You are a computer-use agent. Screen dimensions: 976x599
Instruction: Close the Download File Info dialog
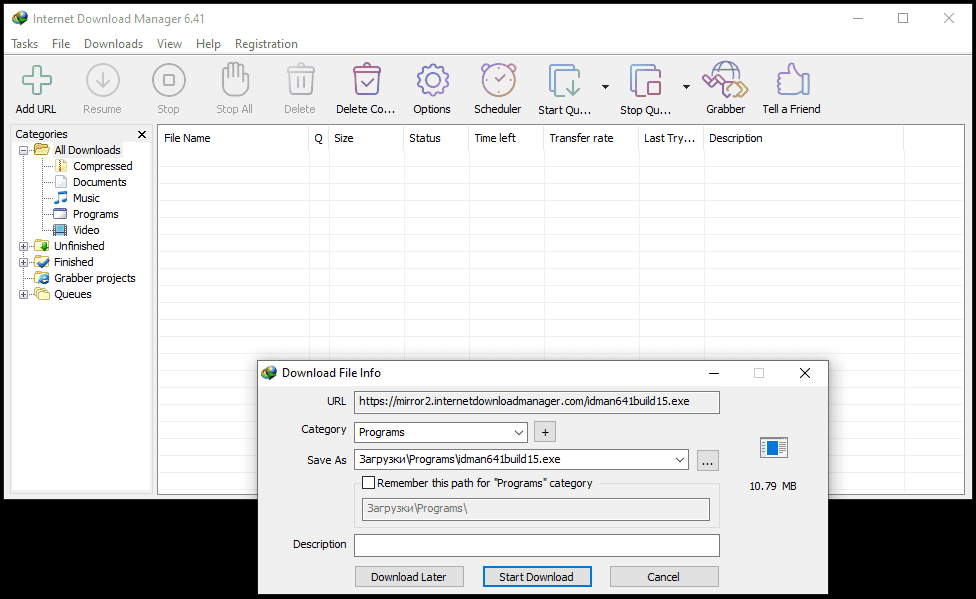805,373
